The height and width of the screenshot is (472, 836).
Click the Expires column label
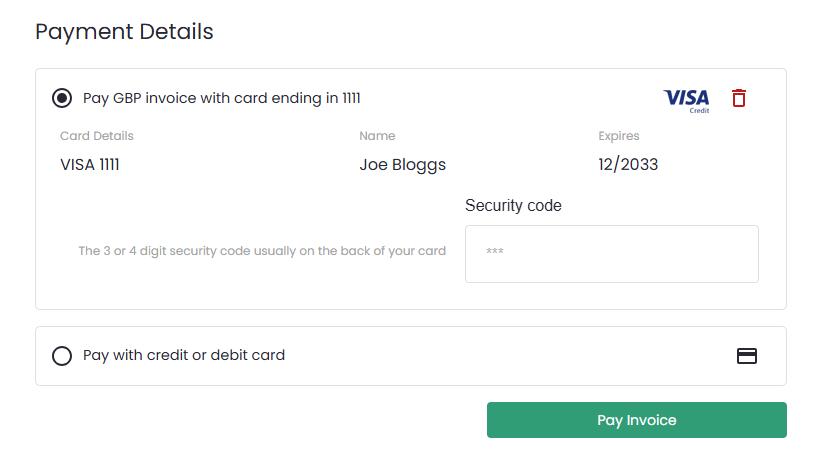[x=618, y=136]
